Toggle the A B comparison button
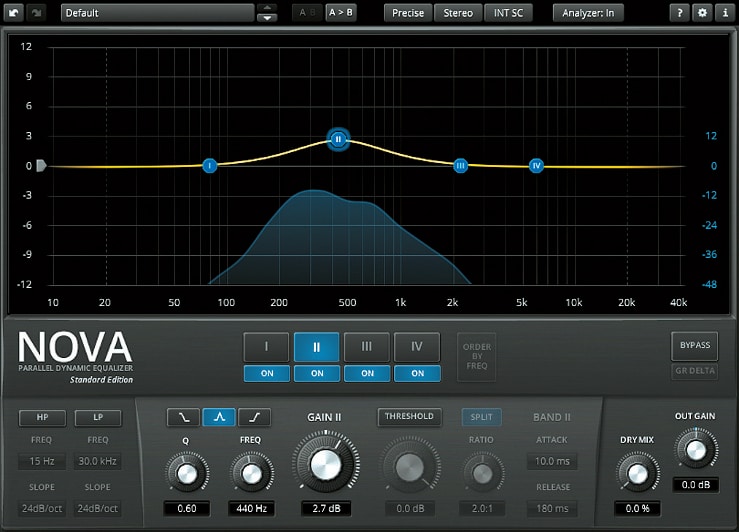The image size is (739, 532). pyautogui.click(x=307, y=13)
